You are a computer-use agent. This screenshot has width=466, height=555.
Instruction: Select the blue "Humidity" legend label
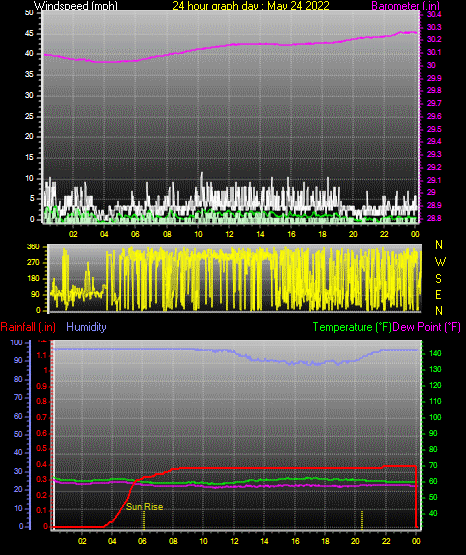tap(86, 327)
